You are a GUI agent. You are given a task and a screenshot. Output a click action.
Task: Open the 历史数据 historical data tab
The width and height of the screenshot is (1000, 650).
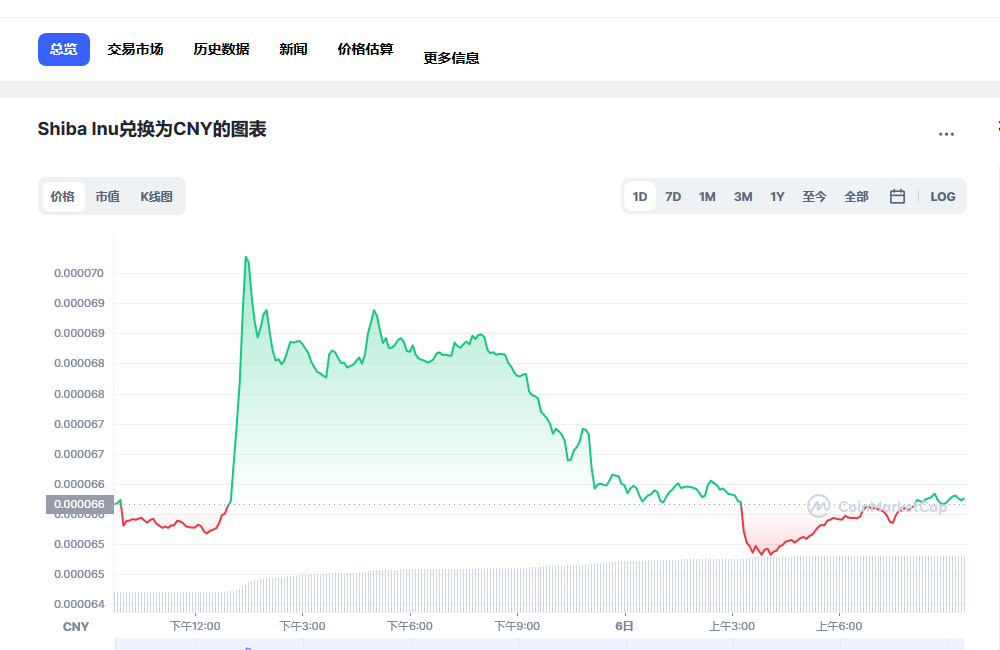tap(220, 48)
